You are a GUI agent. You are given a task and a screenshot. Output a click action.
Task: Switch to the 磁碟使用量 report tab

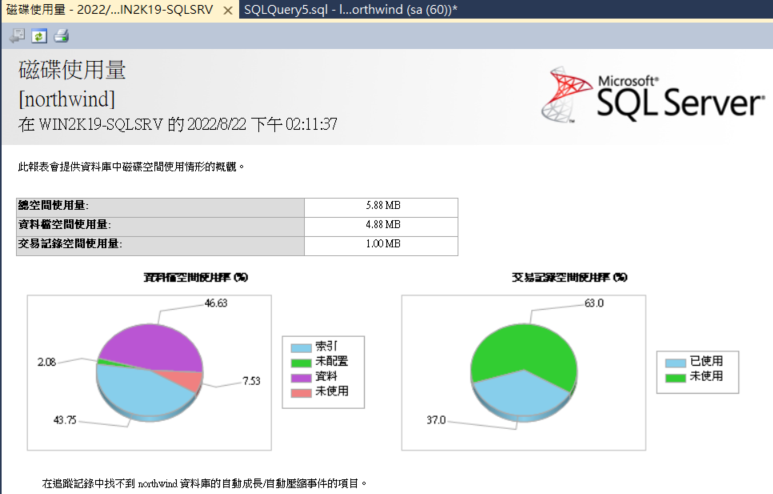pos(110,10)
